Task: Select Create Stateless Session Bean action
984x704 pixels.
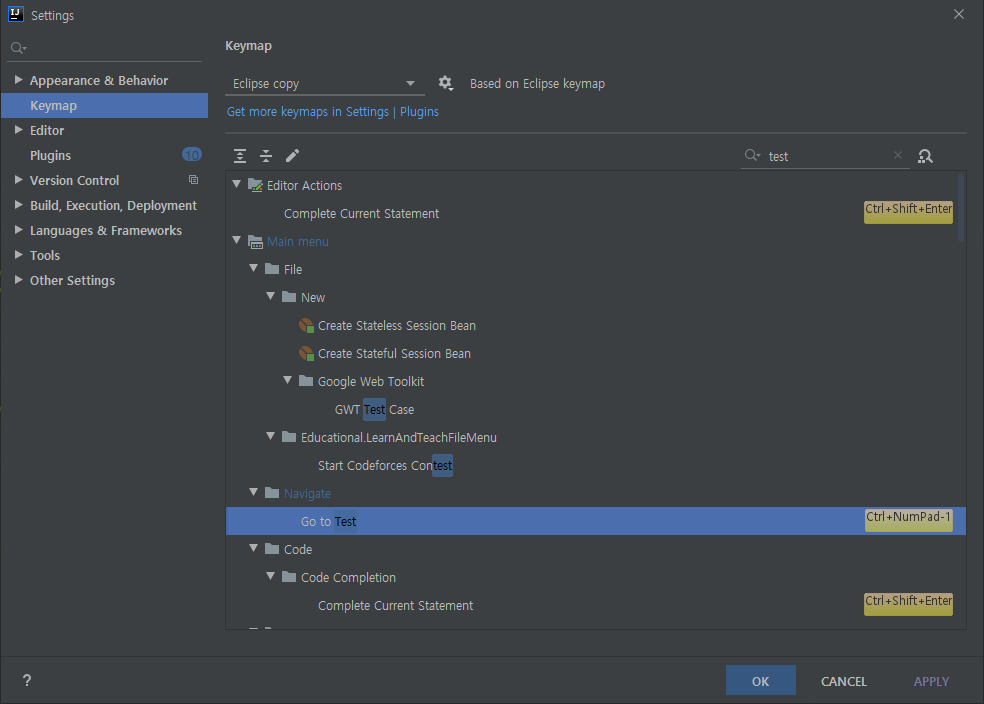Action: pos(397,326)
